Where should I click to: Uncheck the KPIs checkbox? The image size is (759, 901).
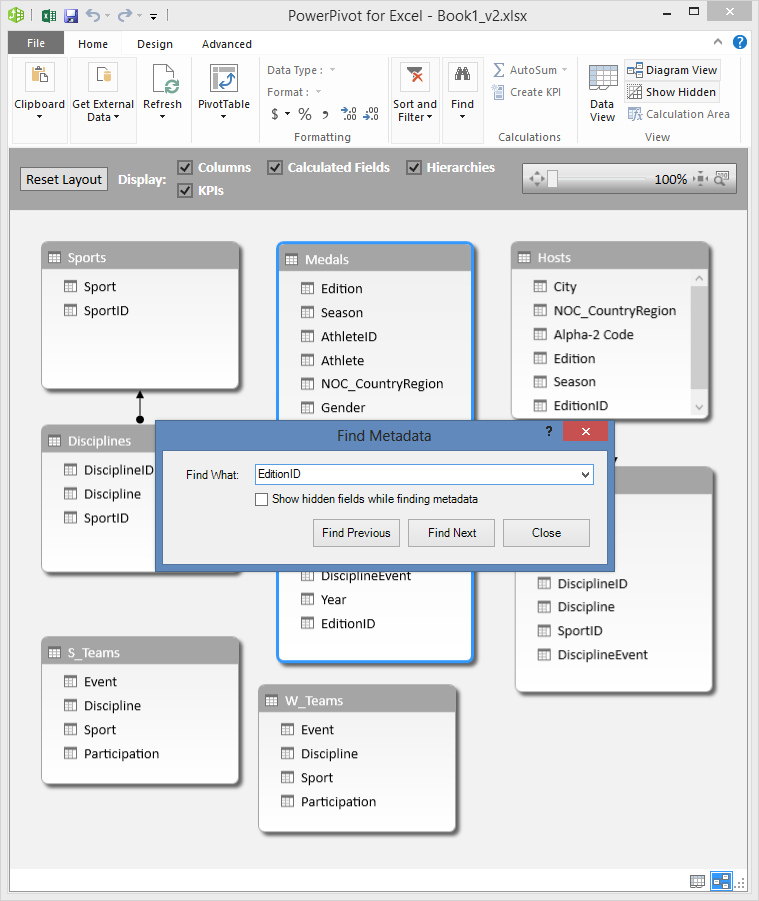click(x=184, y=190)
